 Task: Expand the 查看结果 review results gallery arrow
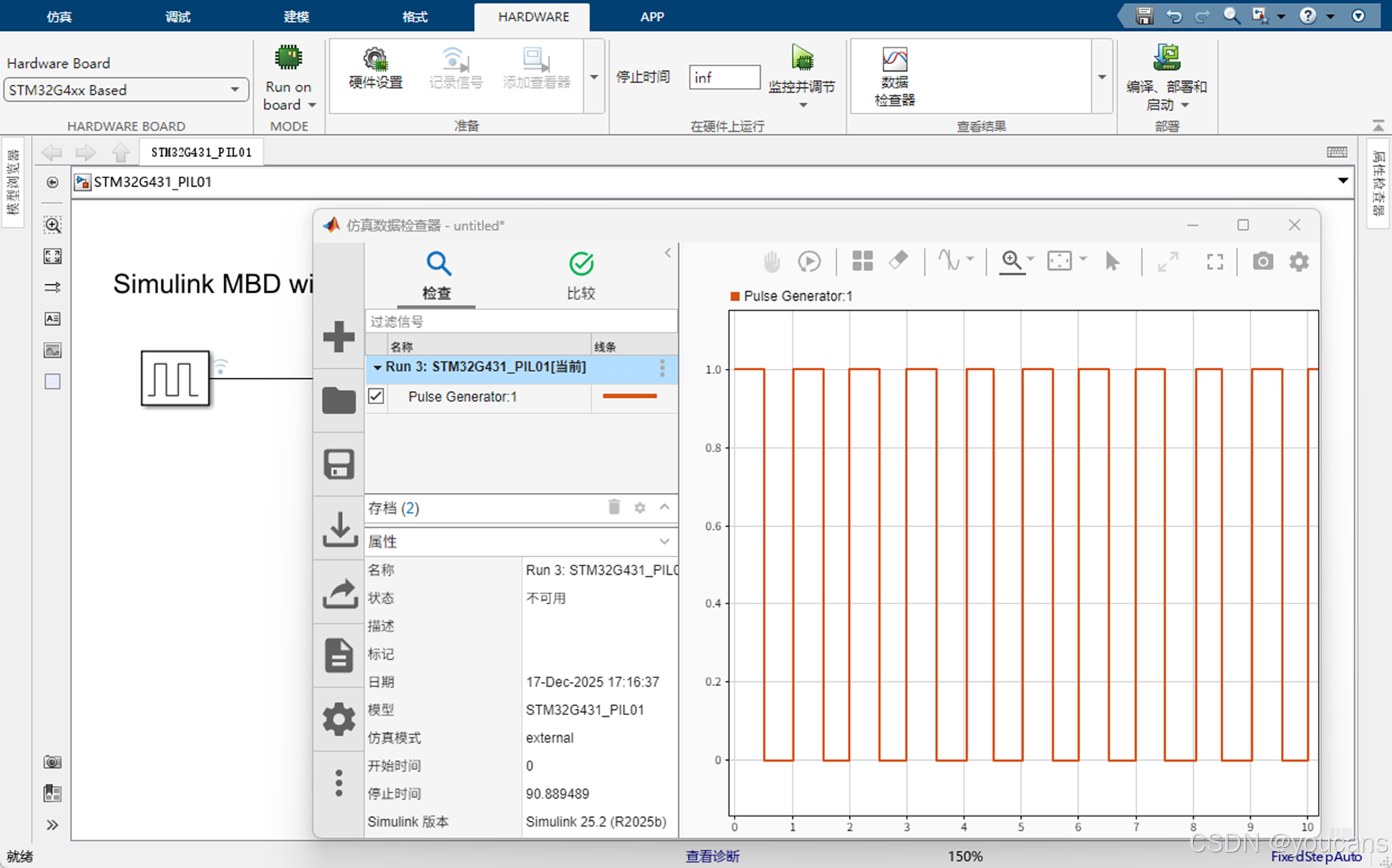[1102, 77]
